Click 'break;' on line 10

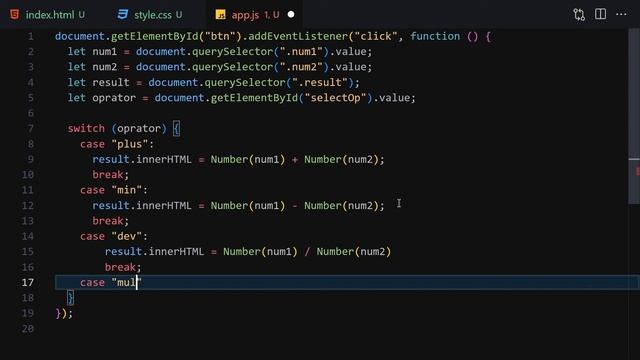110,175
